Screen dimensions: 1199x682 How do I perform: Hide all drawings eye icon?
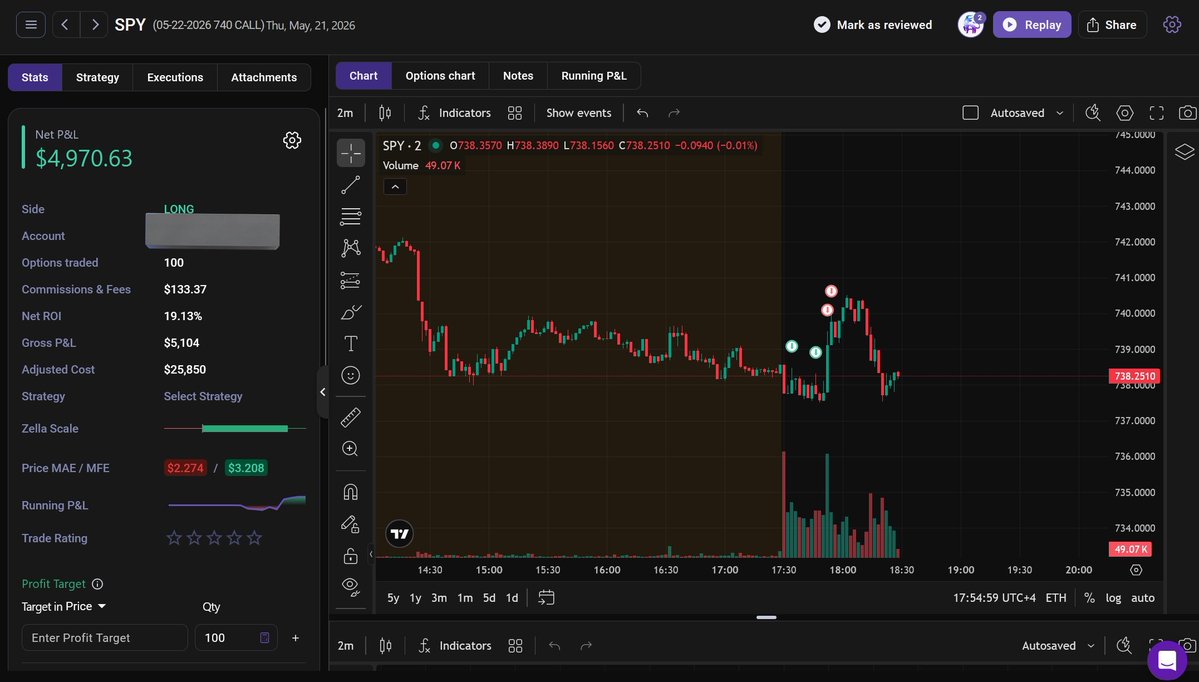pos(351,586)
